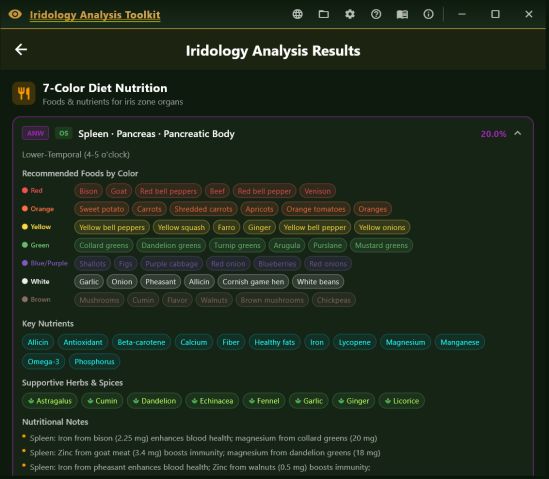The height and width of the screenshot is (479, 549).
Task: Select the Mustard greens chip
Action: click(x=381, y=245)
